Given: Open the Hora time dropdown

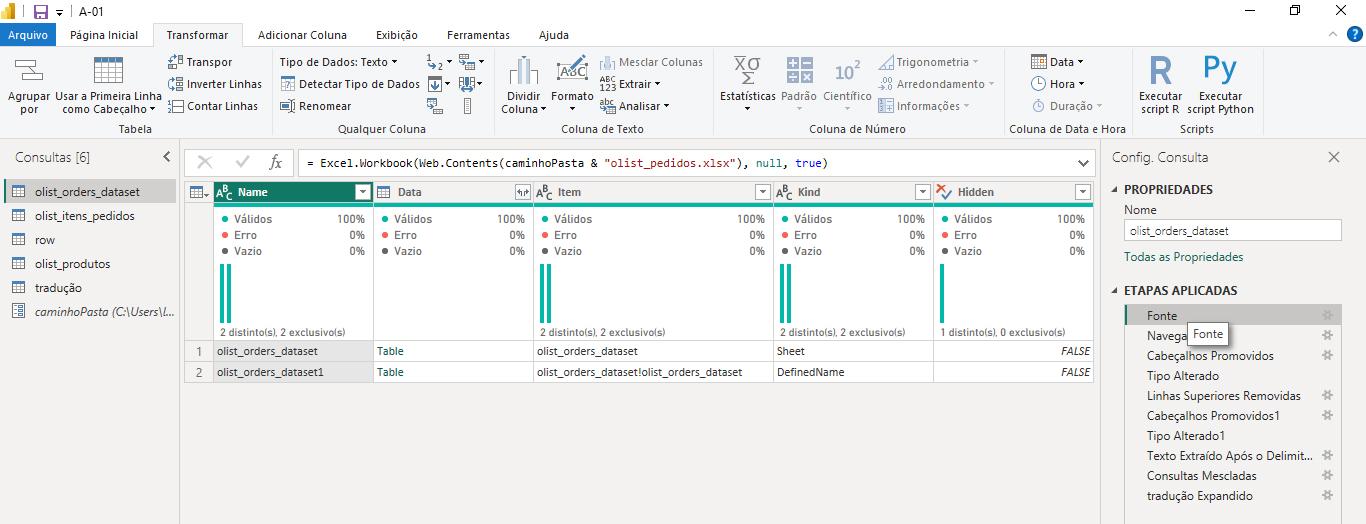Looking at the screenshot, I should coord(1058,84).
